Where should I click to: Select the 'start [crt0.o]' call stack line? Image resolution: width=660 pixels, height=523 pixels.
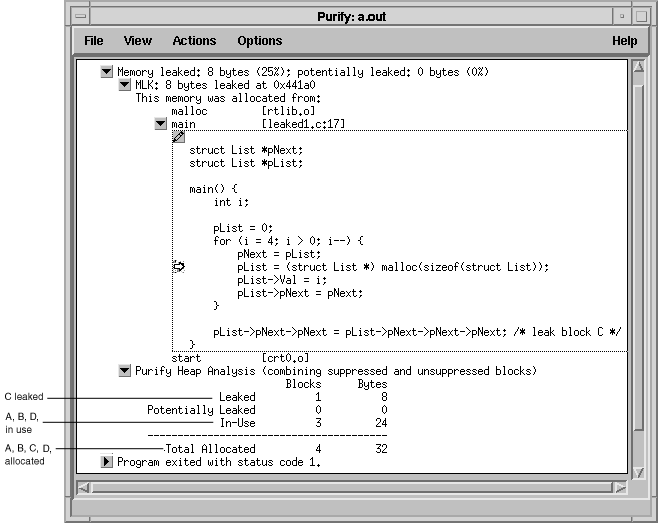pos(240,358)
